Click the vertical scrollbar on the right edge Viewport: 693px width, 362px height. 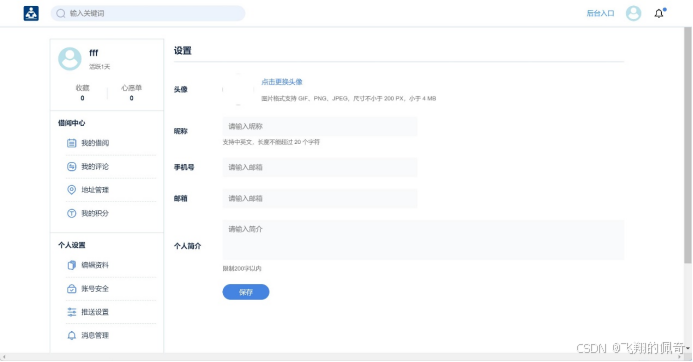[688, 146]
